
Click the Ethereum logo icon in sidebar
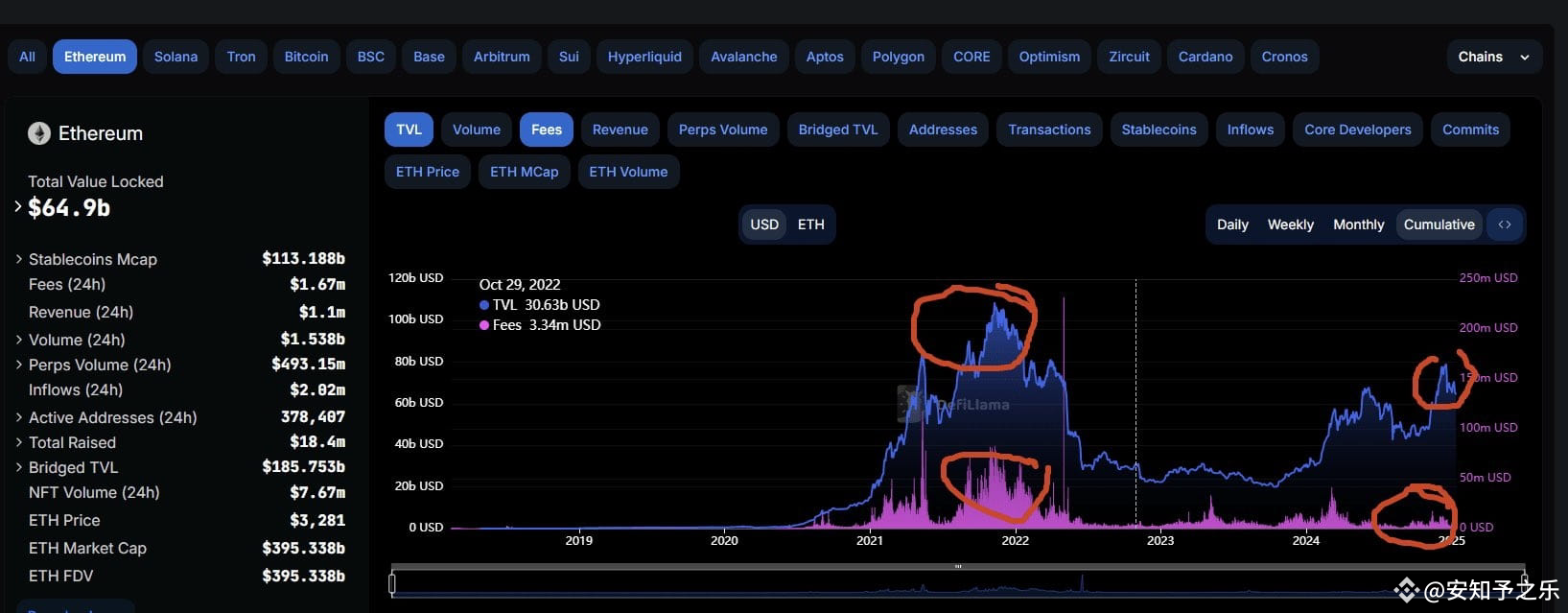[x=39, y=133]
